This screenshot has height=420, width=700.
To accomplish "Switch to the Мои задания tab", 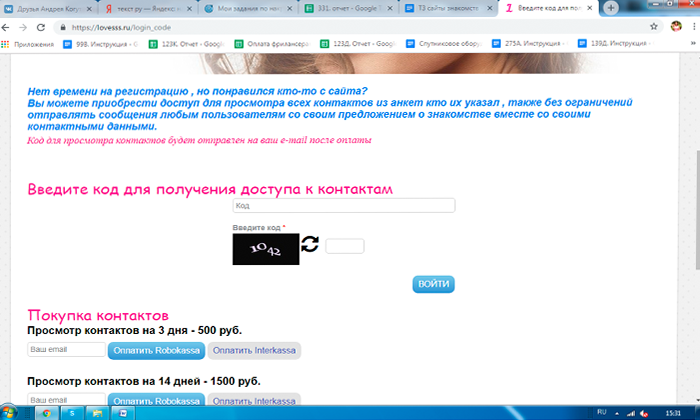I will click(247, 8).
